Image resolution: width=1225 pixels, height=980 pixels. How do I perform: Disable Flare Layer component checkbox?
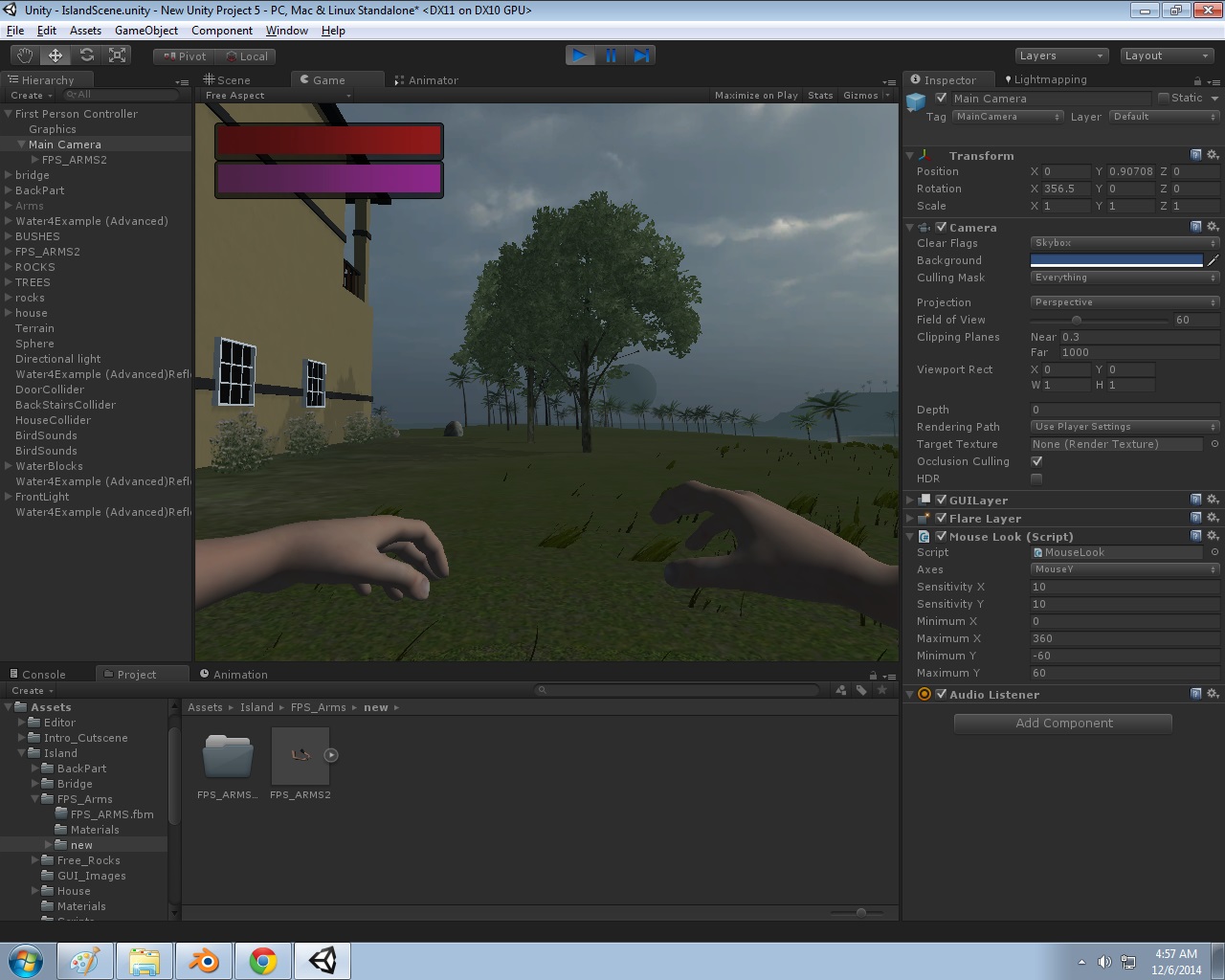[942, 518]
